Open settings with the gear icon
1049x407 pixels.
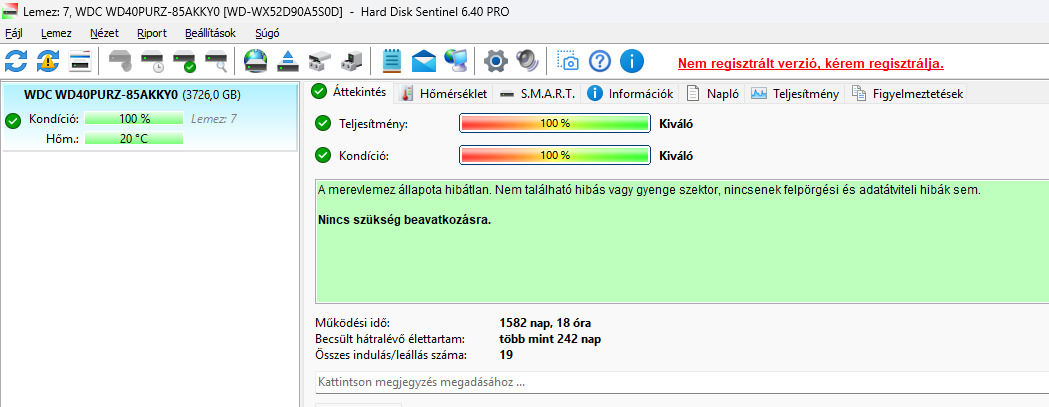point(496,62)
